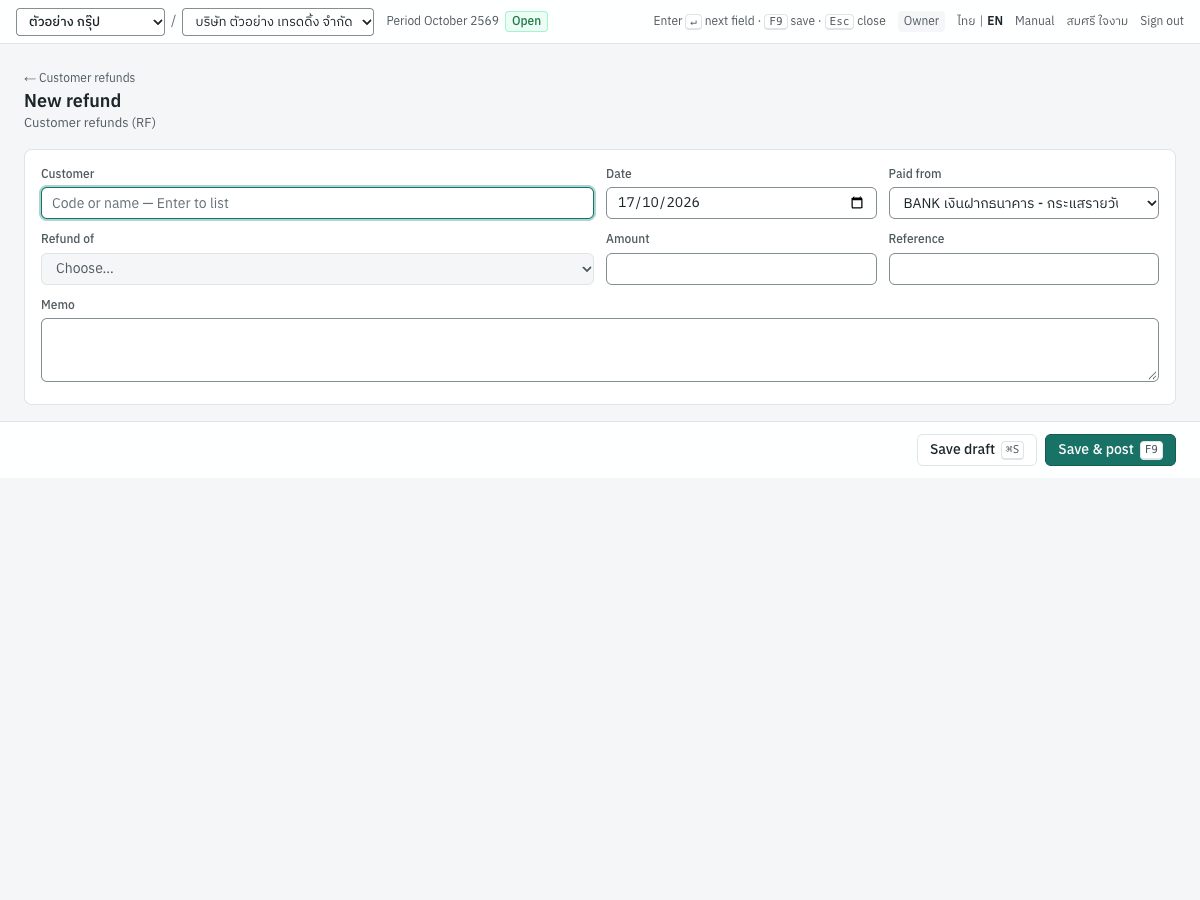Click the Owner role badge
Screen dimensions: 1200x900
(x=921, y=21)
